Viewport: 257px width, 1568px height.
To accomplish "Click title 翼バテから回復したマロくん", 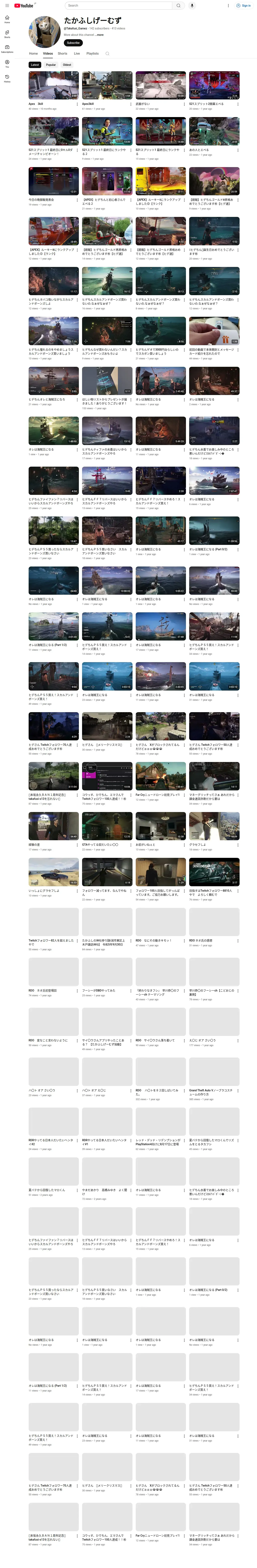I will coord(47,1190).
